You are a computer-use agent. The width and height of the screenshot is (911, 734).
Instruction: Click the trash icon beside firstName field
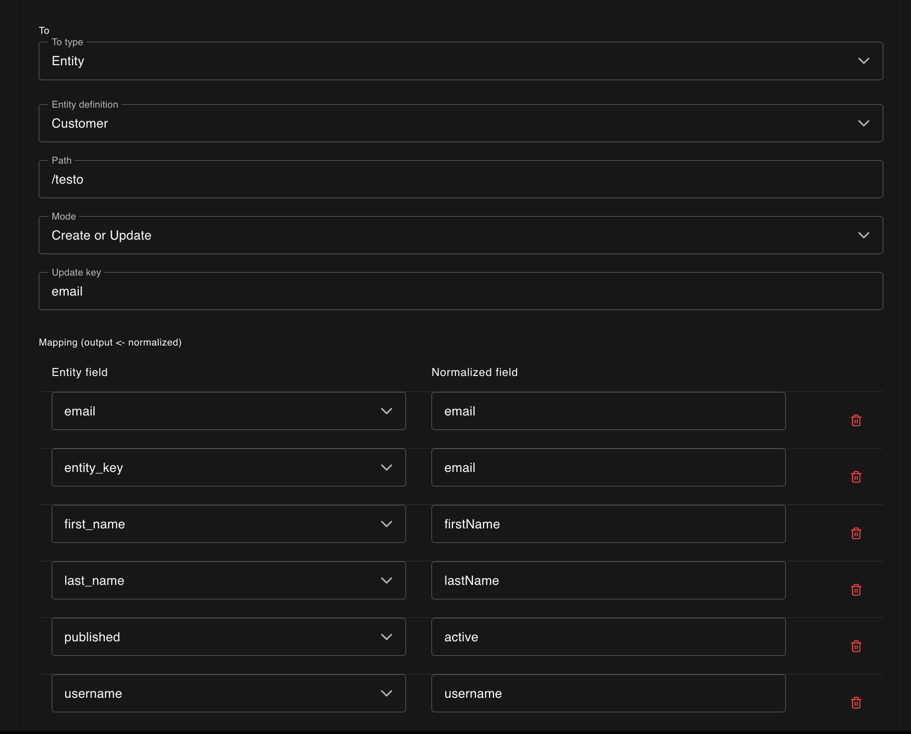tap(856, 533)
